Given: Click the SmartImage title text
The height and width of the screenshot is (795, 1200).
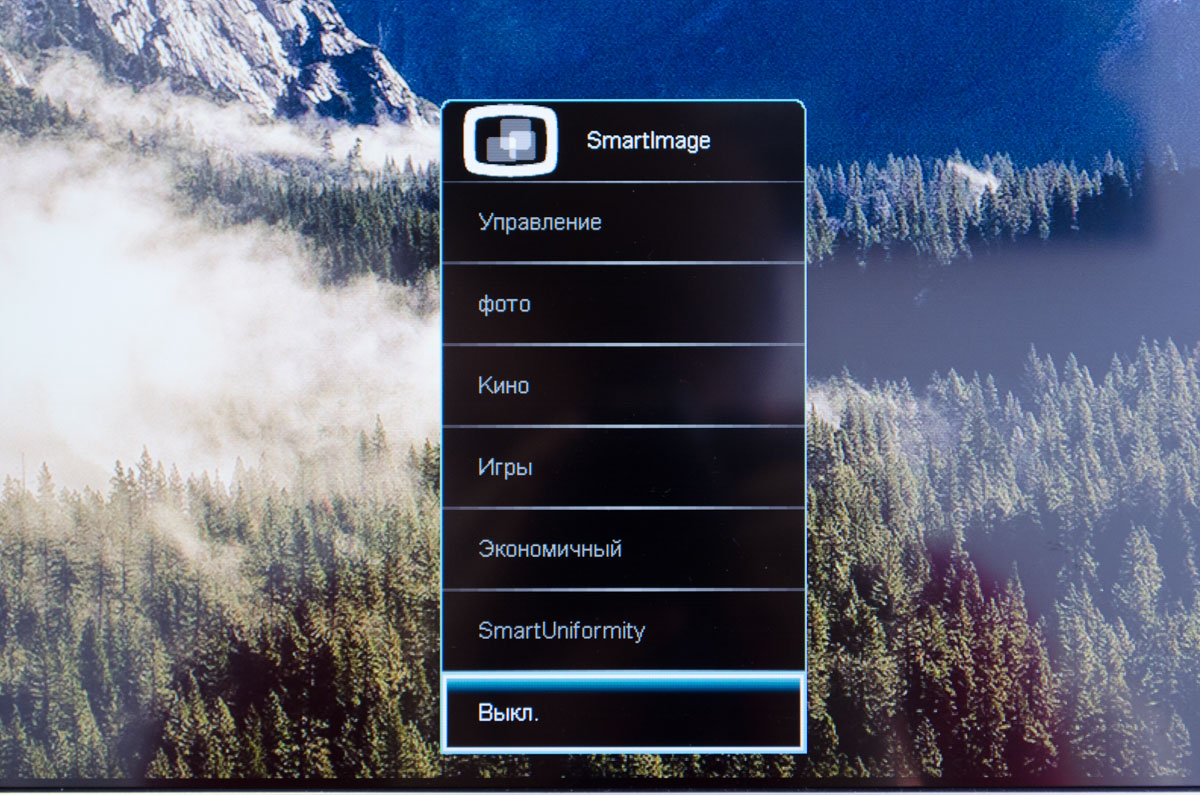Looking at the screenshot, I should tap(648, 141).
